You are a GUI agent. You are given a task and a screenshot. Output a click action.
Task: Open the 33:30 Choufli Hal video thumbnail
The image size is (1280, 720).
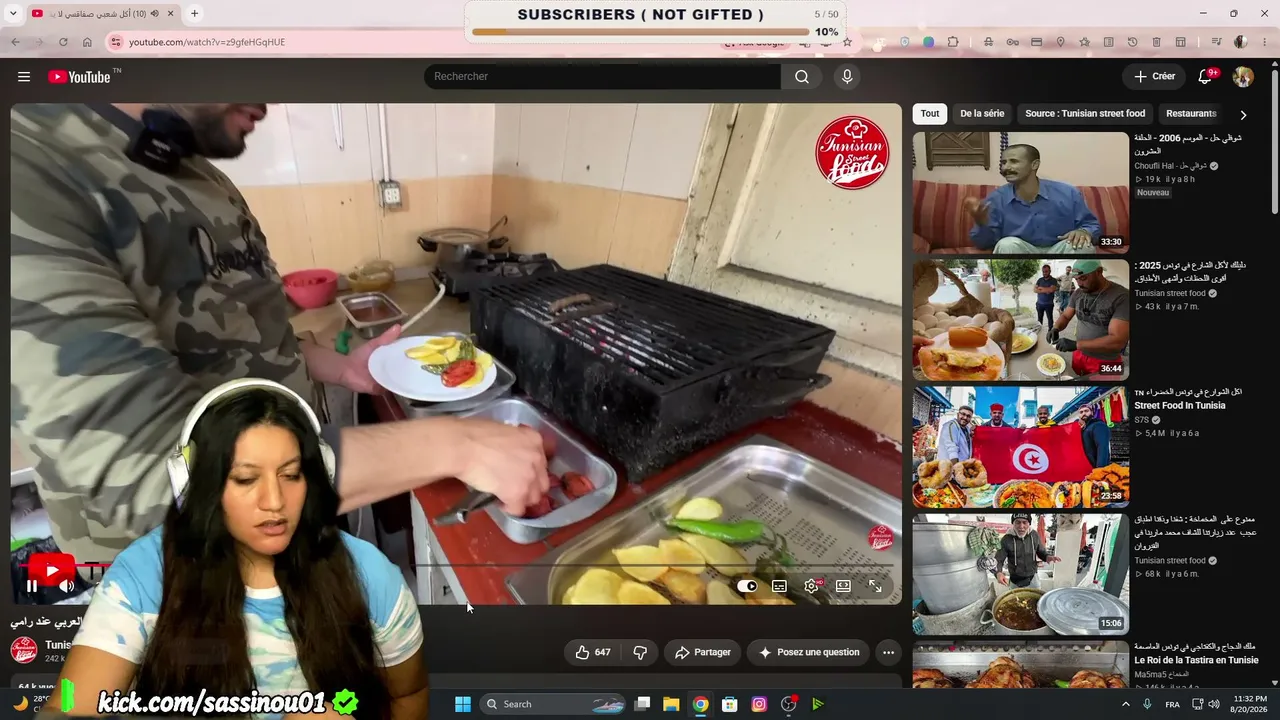click(1020, 192)
